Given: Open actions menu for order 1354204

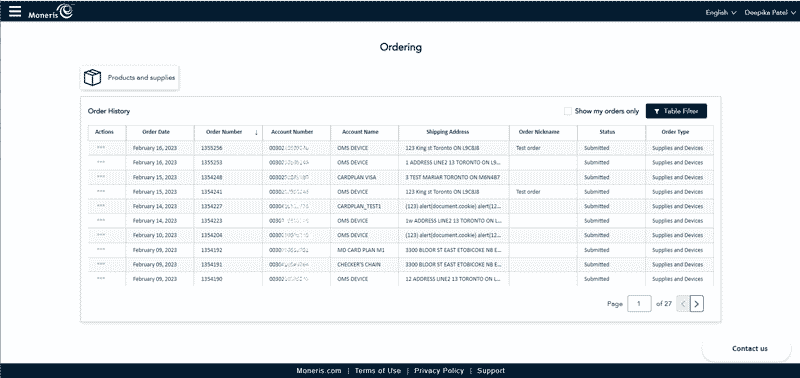Looking at the screenshot, I should coord(101,235).
